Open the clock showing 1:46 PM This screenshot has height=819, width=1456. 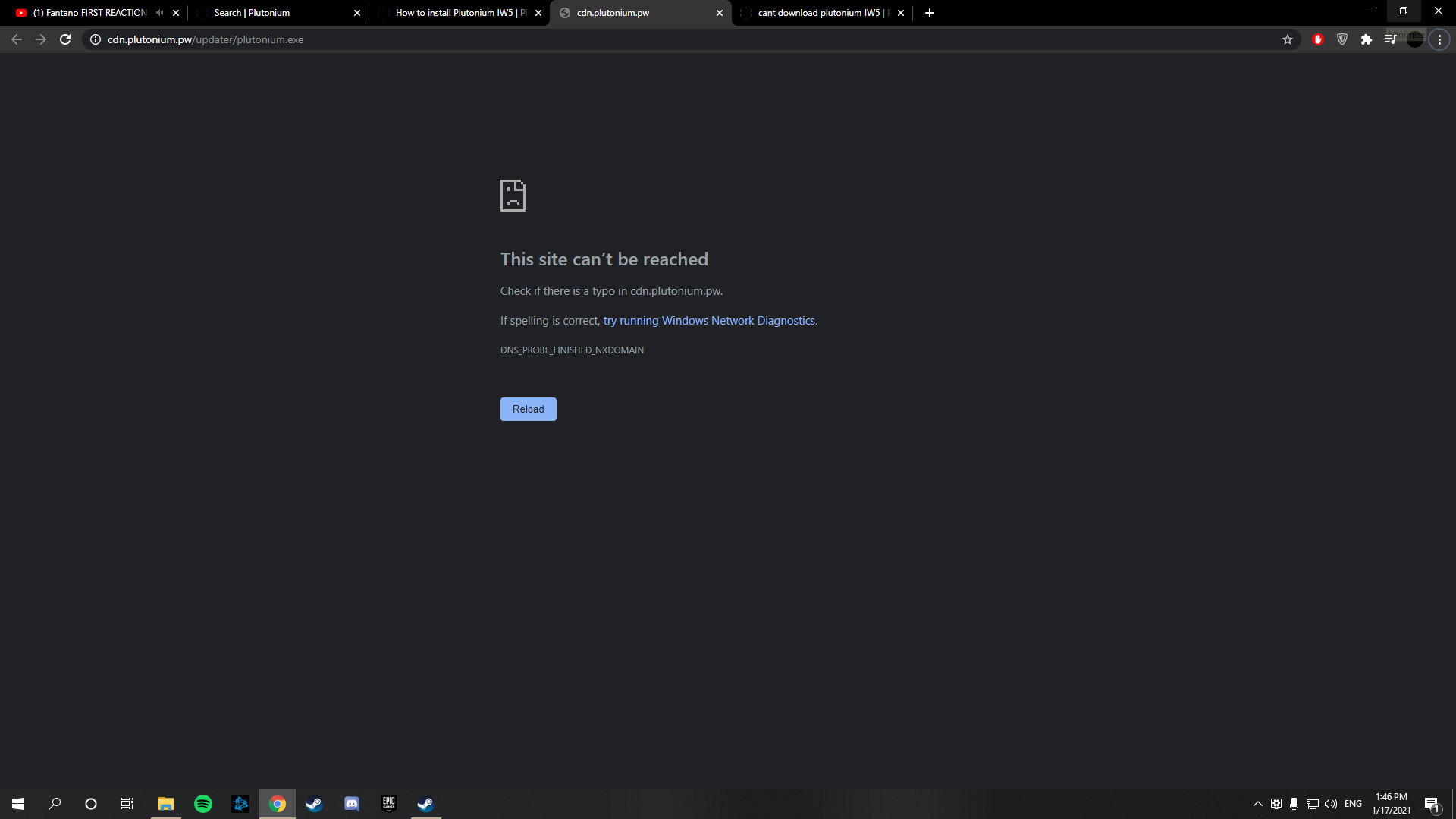(x=1392, y=804)
